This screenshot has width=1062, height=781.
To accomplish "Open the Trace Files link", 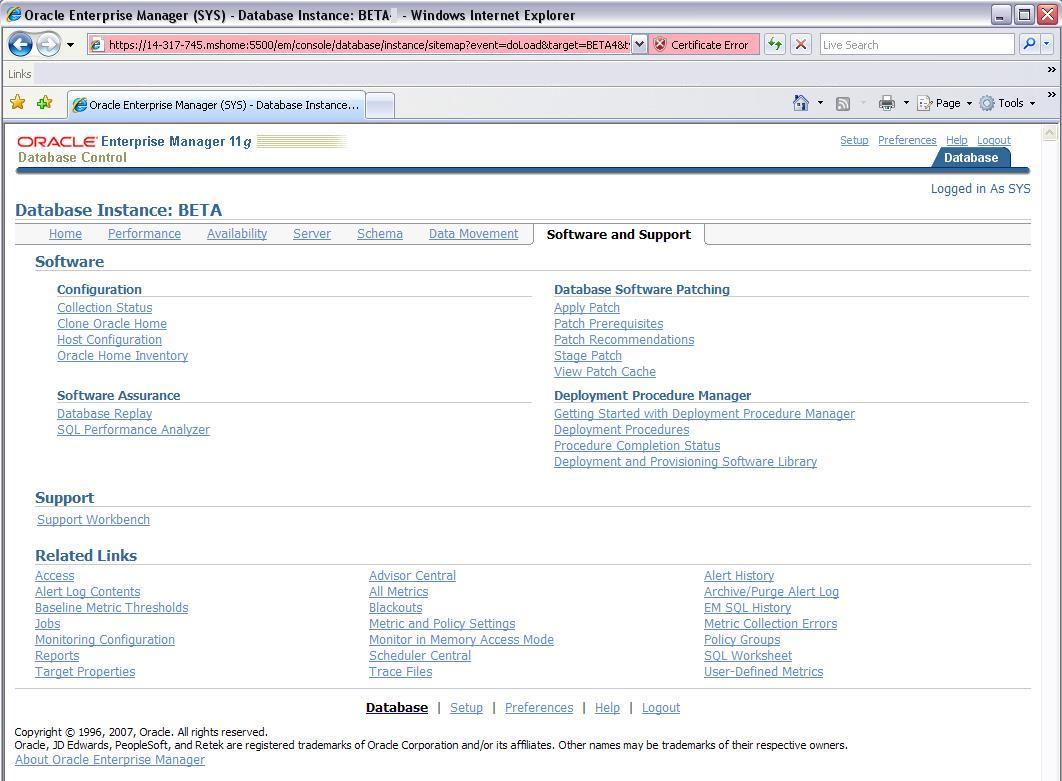I will pyautogui.click(x=400, y=672).
